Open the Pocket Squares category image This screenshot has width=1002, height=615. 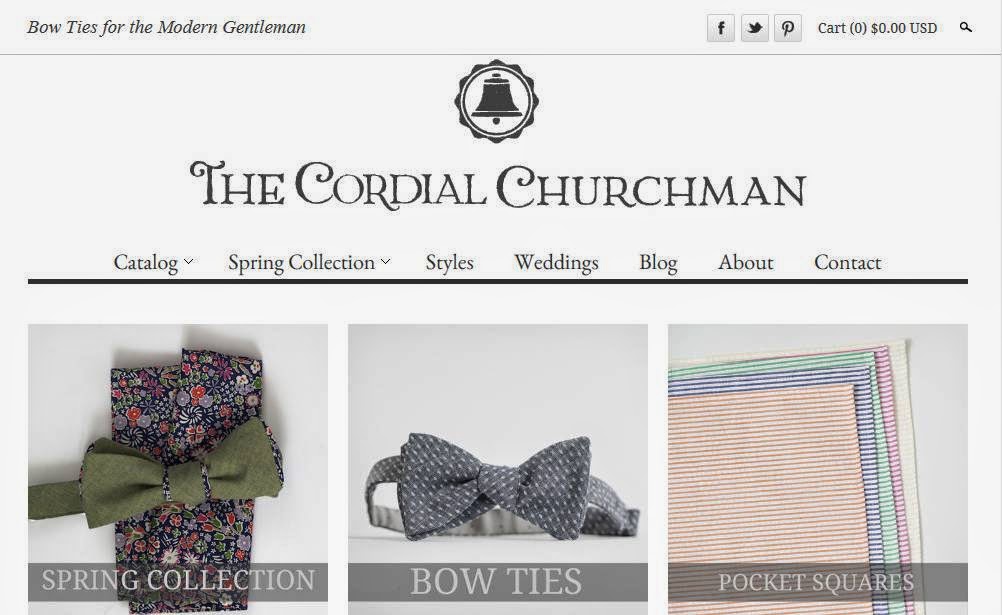click(x=818, y=469)
